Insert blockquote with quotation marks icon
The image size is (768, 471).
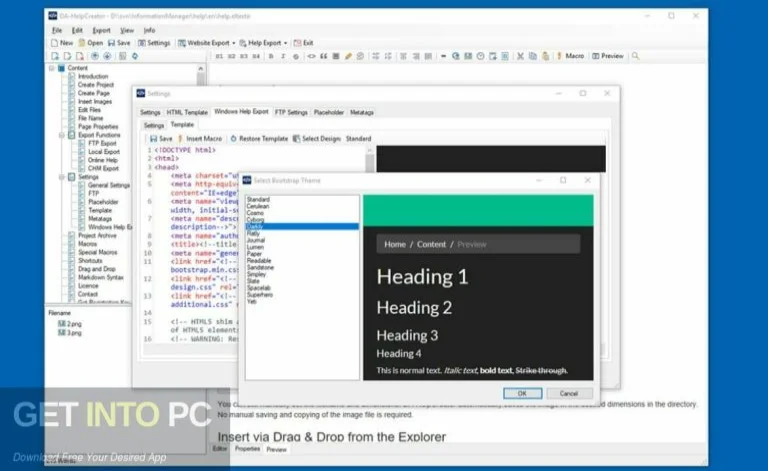tap(323, 56)
